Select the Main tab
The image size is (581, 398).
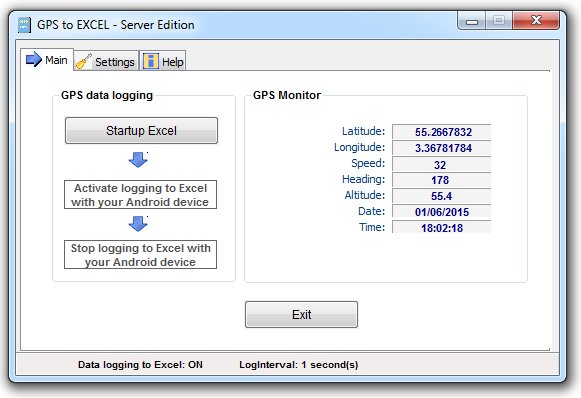[x=47, y=59]
